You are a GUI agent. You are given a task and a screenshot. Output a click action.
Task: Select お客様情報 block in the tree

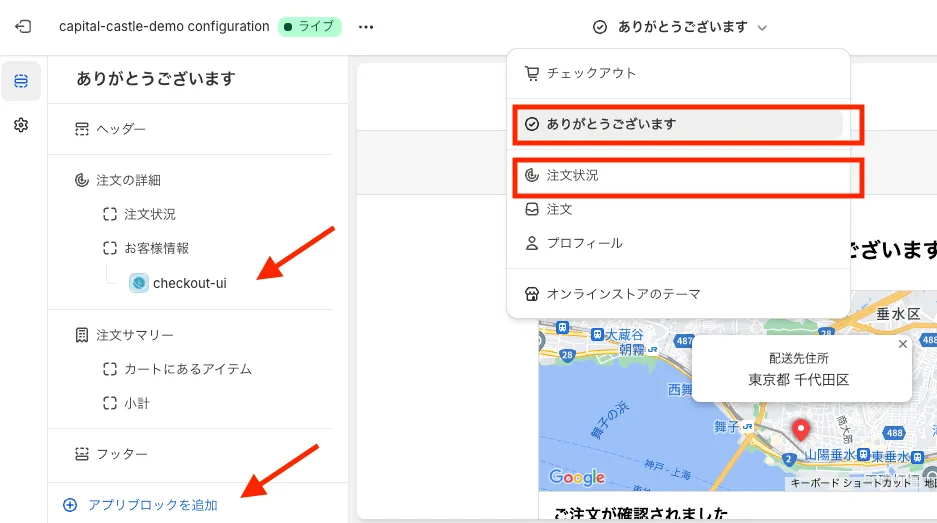click(156, 248)
